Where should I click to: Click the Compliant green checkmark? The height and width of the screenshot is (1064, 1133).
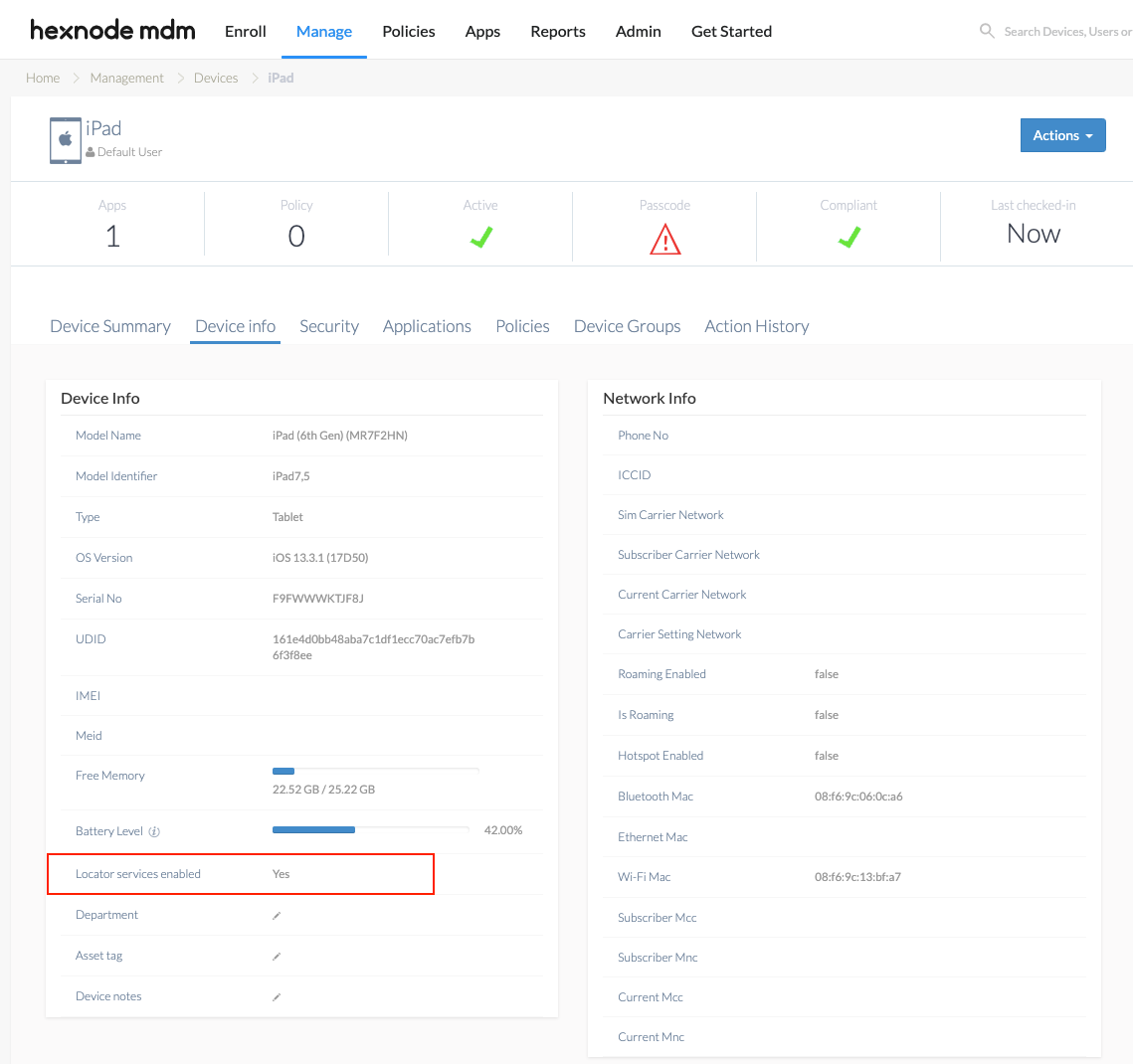tap(850, 237)
